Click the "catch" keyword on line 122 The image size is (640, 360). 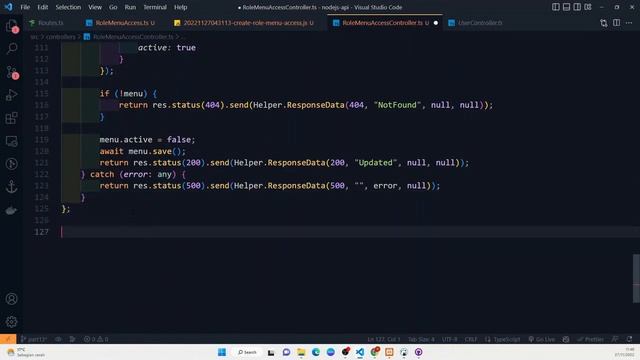tap(102, 174)
